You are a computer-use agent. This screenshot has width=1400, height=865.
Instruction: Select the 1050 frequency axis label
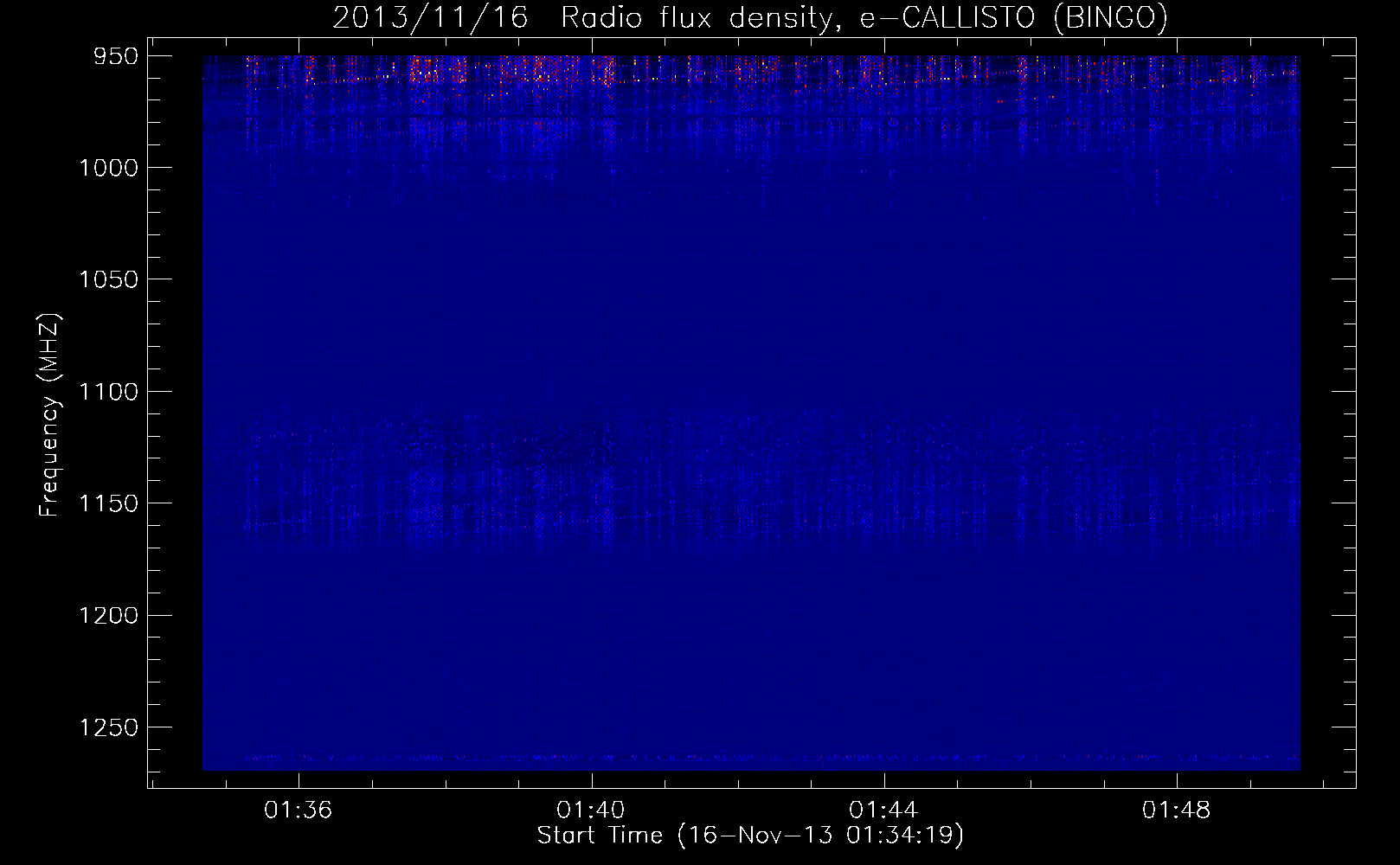[x=108, y=279]
